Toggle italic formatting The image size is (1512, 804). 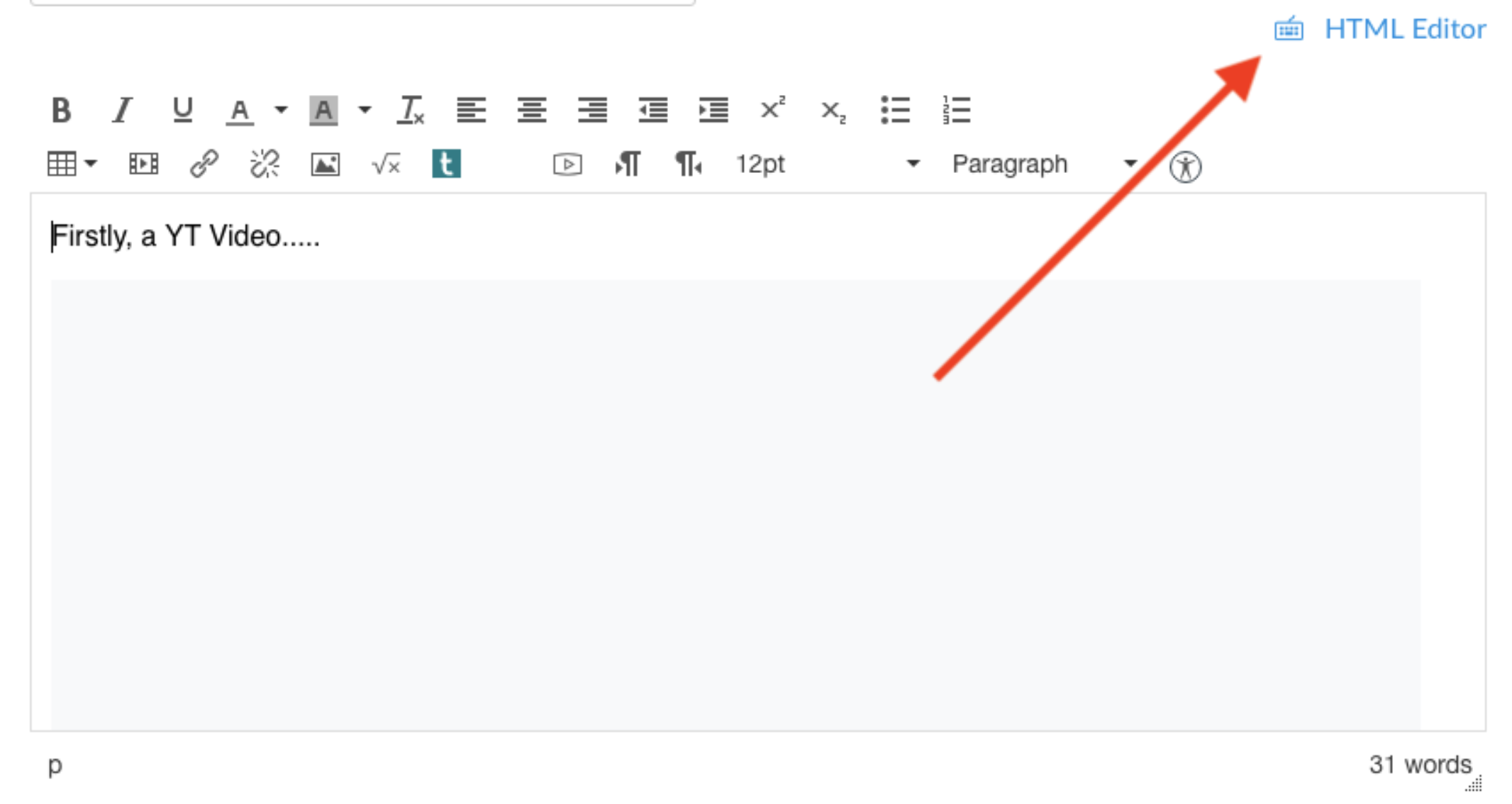[122, 111]
